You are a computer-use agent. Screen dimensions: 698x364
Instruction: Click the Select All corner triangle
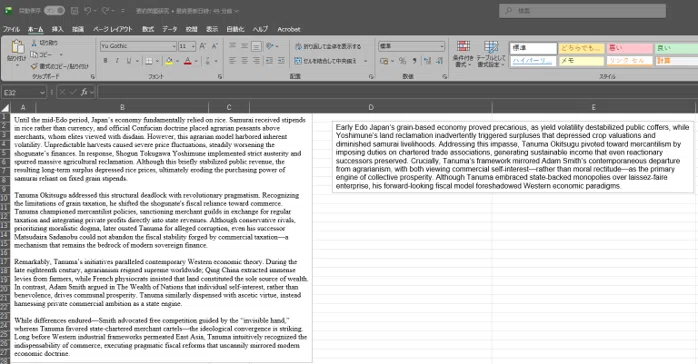pyautogui.click(x=5, y=107)
